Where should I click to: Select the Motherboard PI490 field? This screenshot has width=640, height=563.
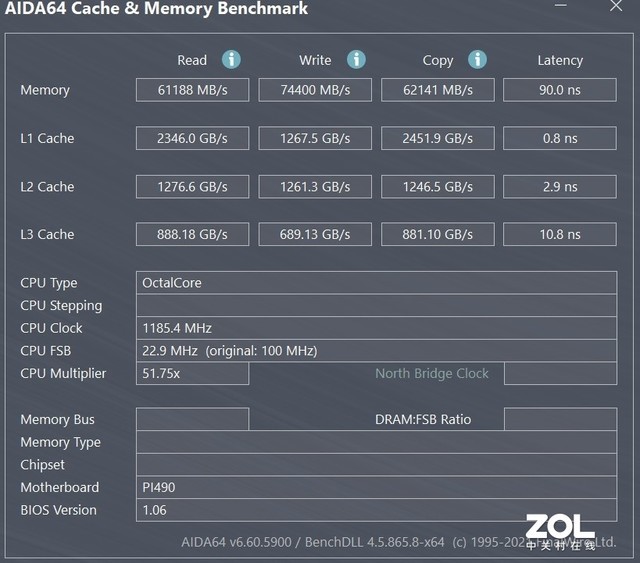[x=376, y=487]
